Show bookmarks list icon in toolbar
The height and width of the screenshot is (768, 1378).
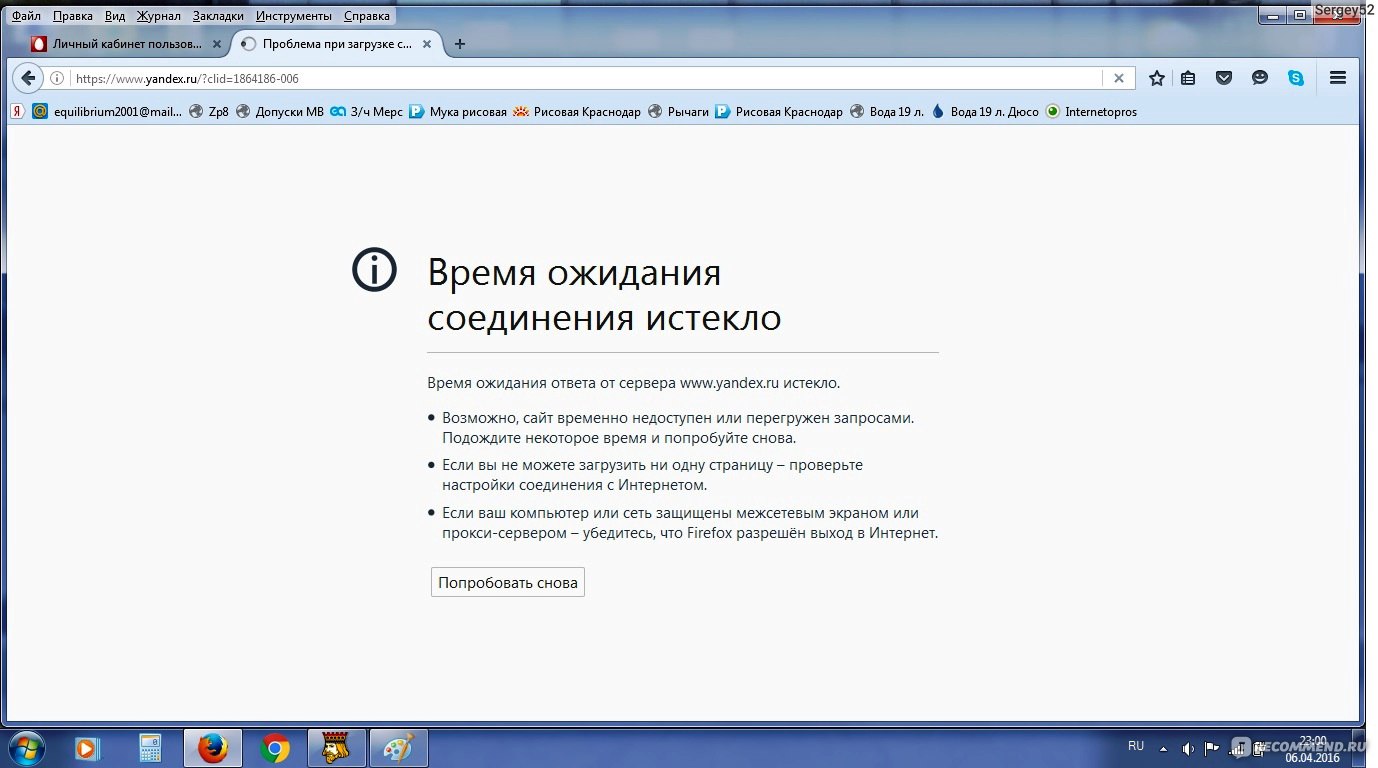[1188, 78]
